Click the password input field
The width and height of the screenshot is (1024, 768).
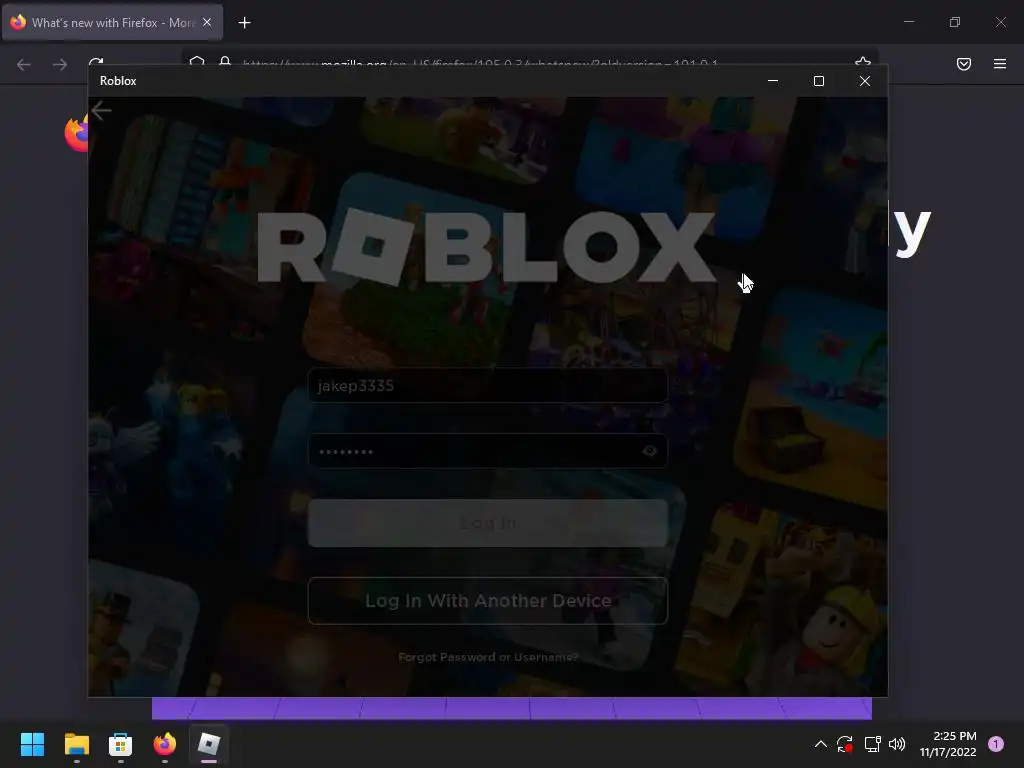pos(487,451)
